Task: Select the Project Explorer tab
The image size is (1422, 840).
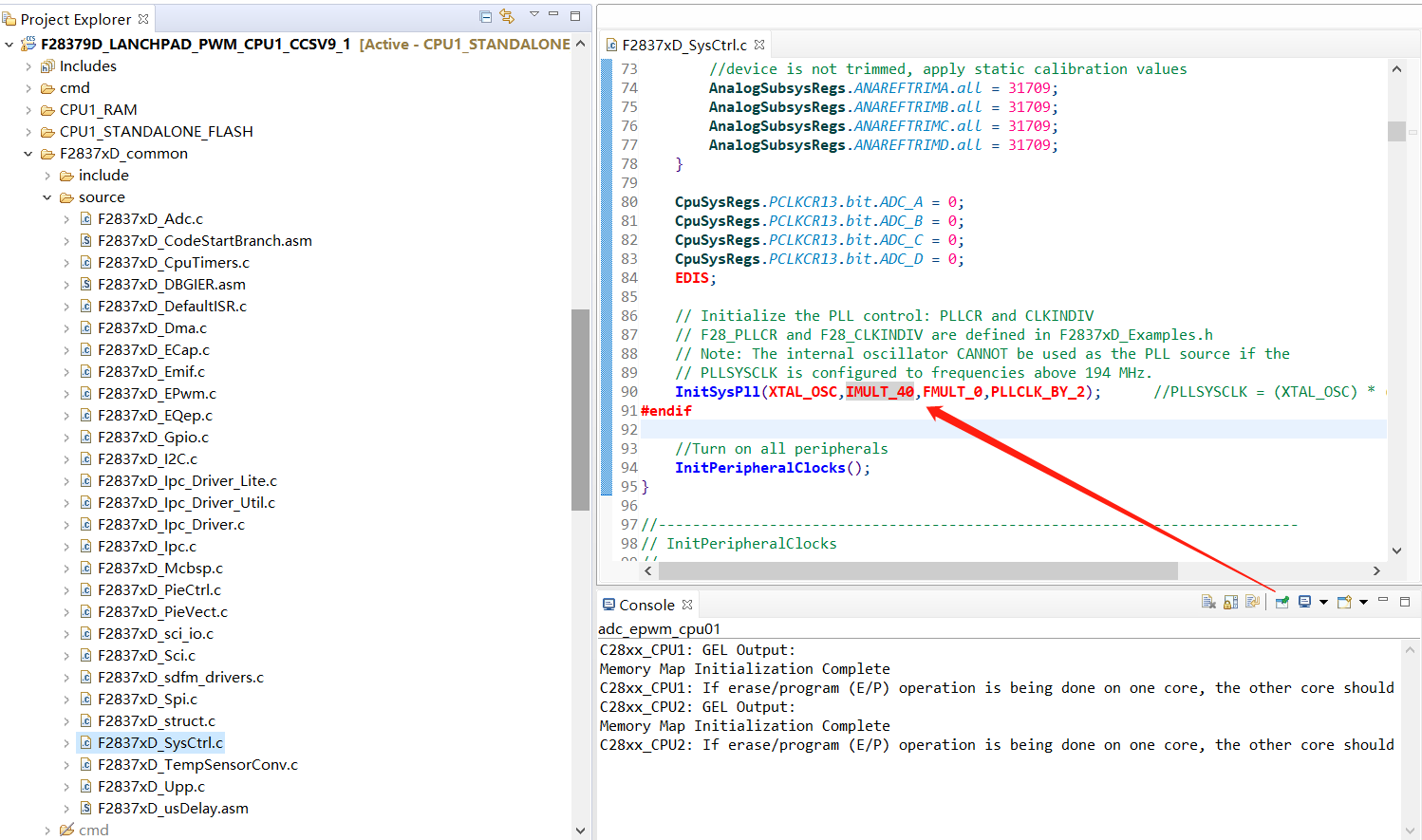Action: 76,19
